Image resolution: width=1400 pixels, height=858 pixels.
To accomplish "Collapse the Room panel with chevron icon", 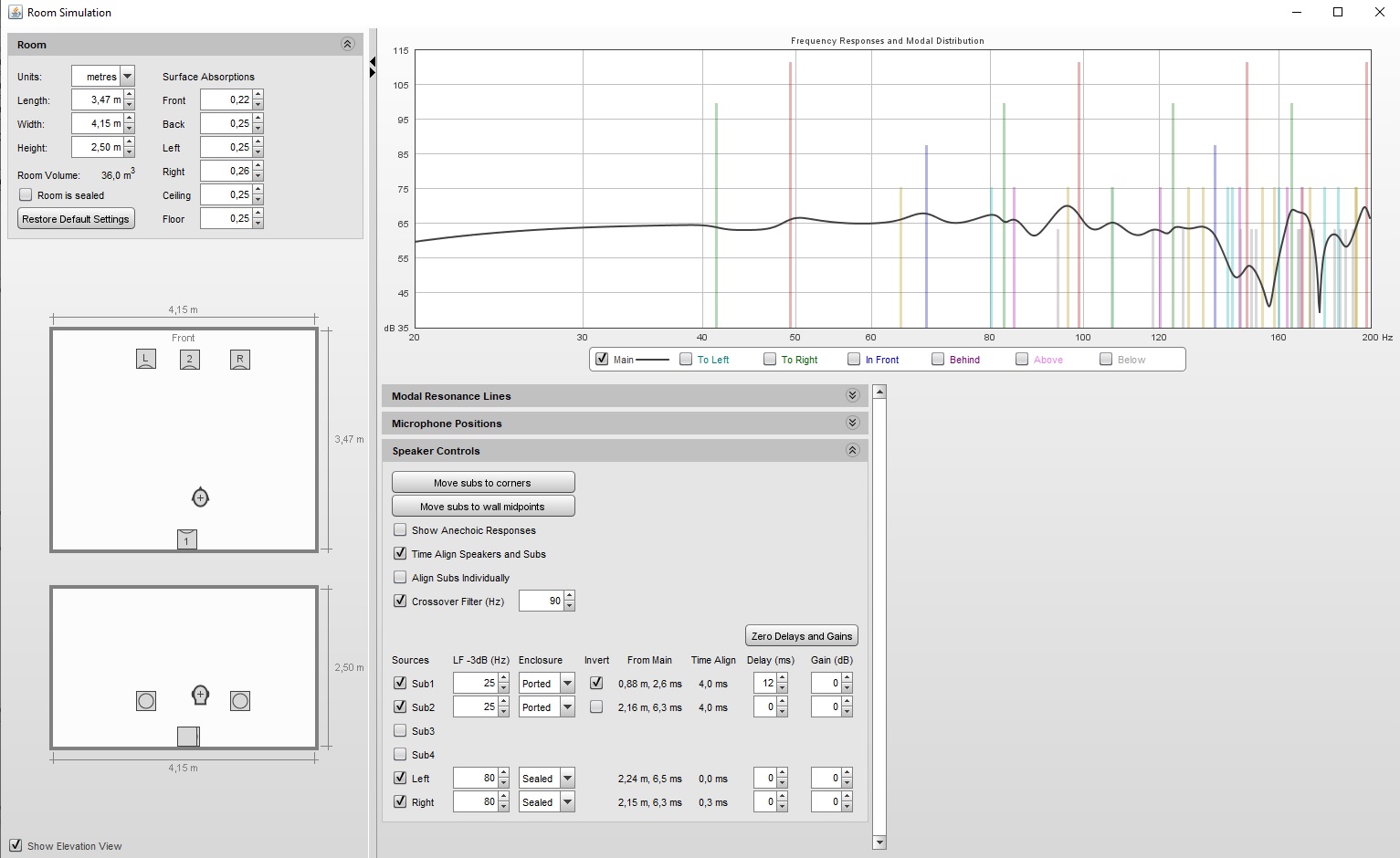I will tap(347, 44).
